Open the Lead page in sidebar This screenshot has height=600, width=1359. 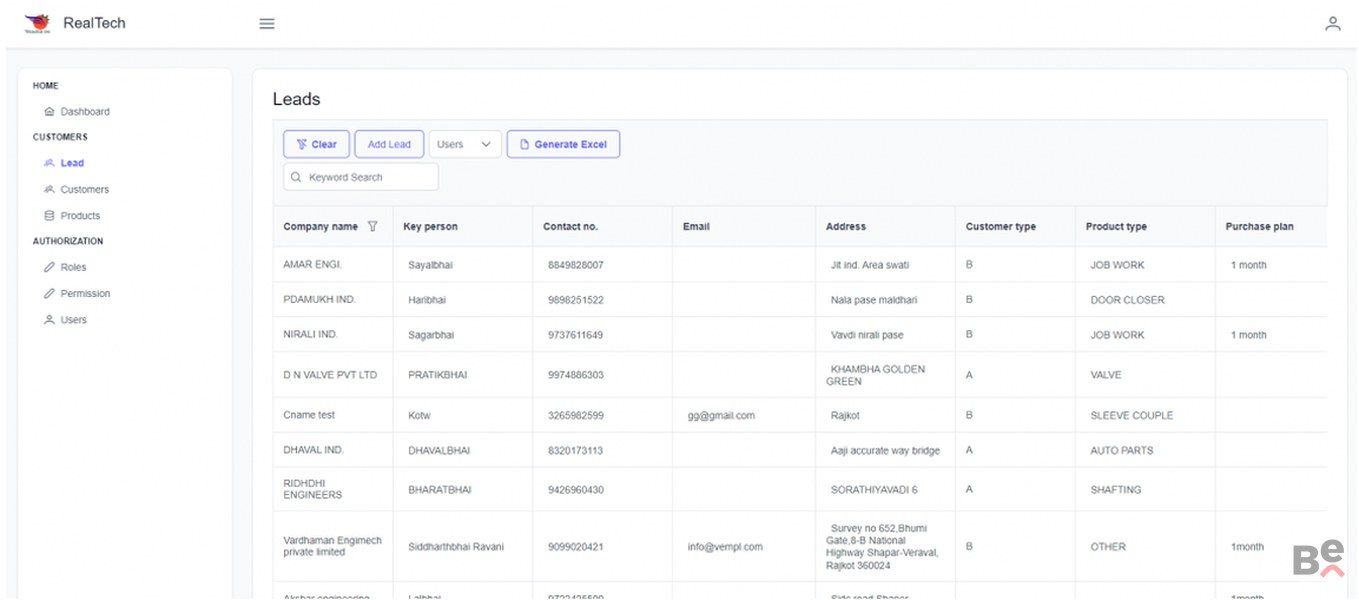click(72, 163)
